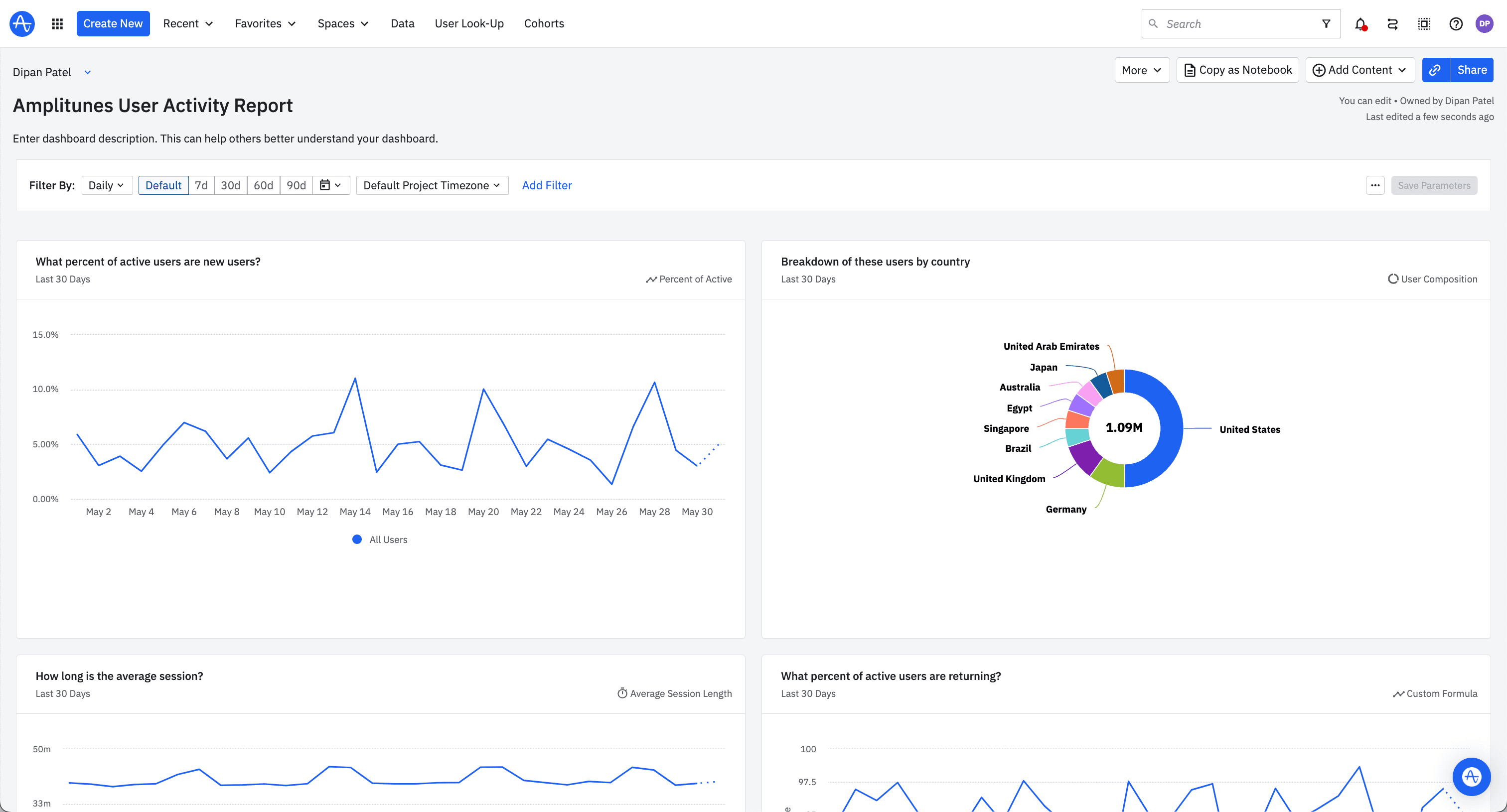
Task: Select the 90d time range option
Action: coord(296,185)
